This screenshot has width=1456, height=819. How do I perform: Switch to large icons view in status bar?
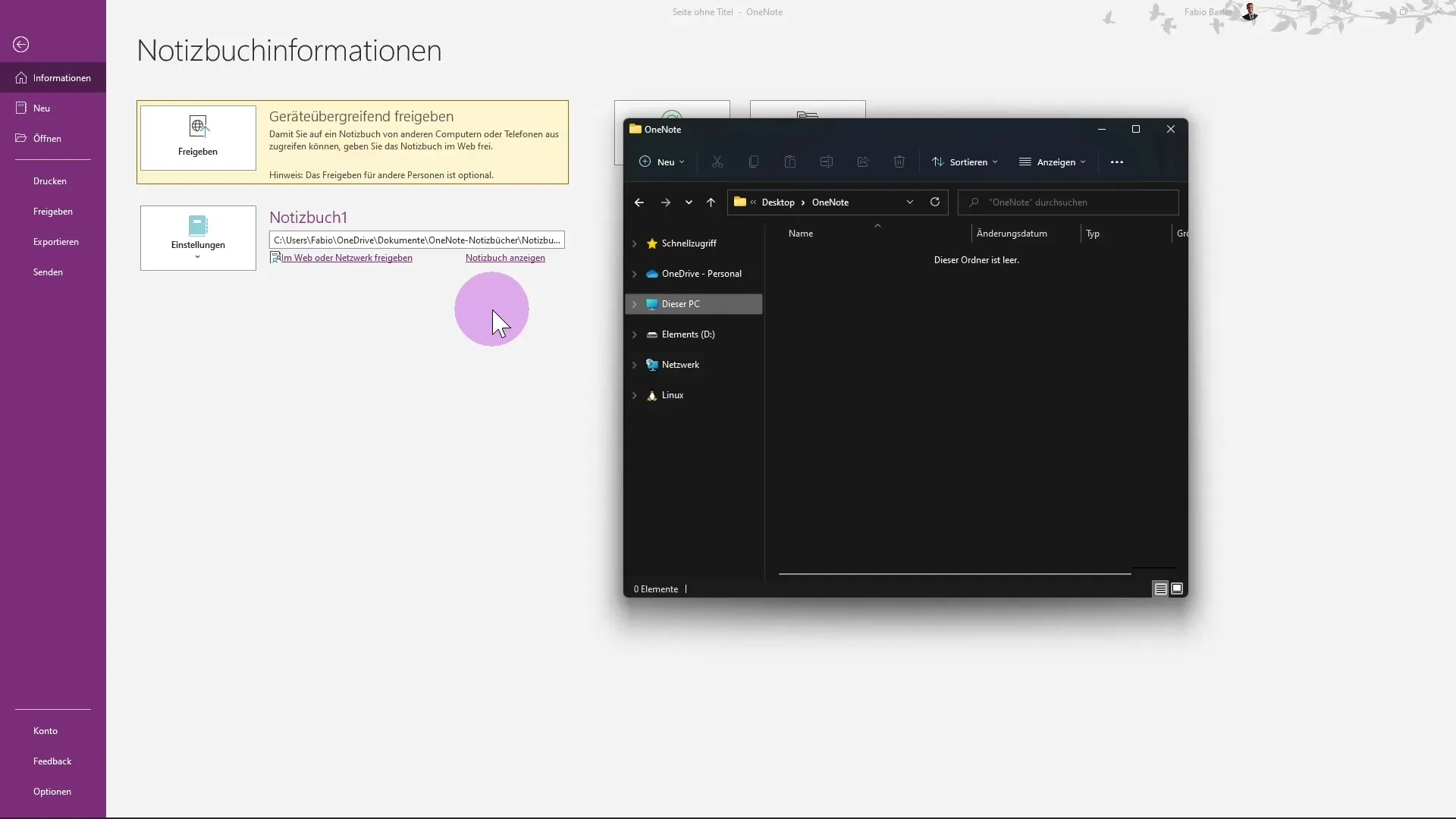(1177, 589)
